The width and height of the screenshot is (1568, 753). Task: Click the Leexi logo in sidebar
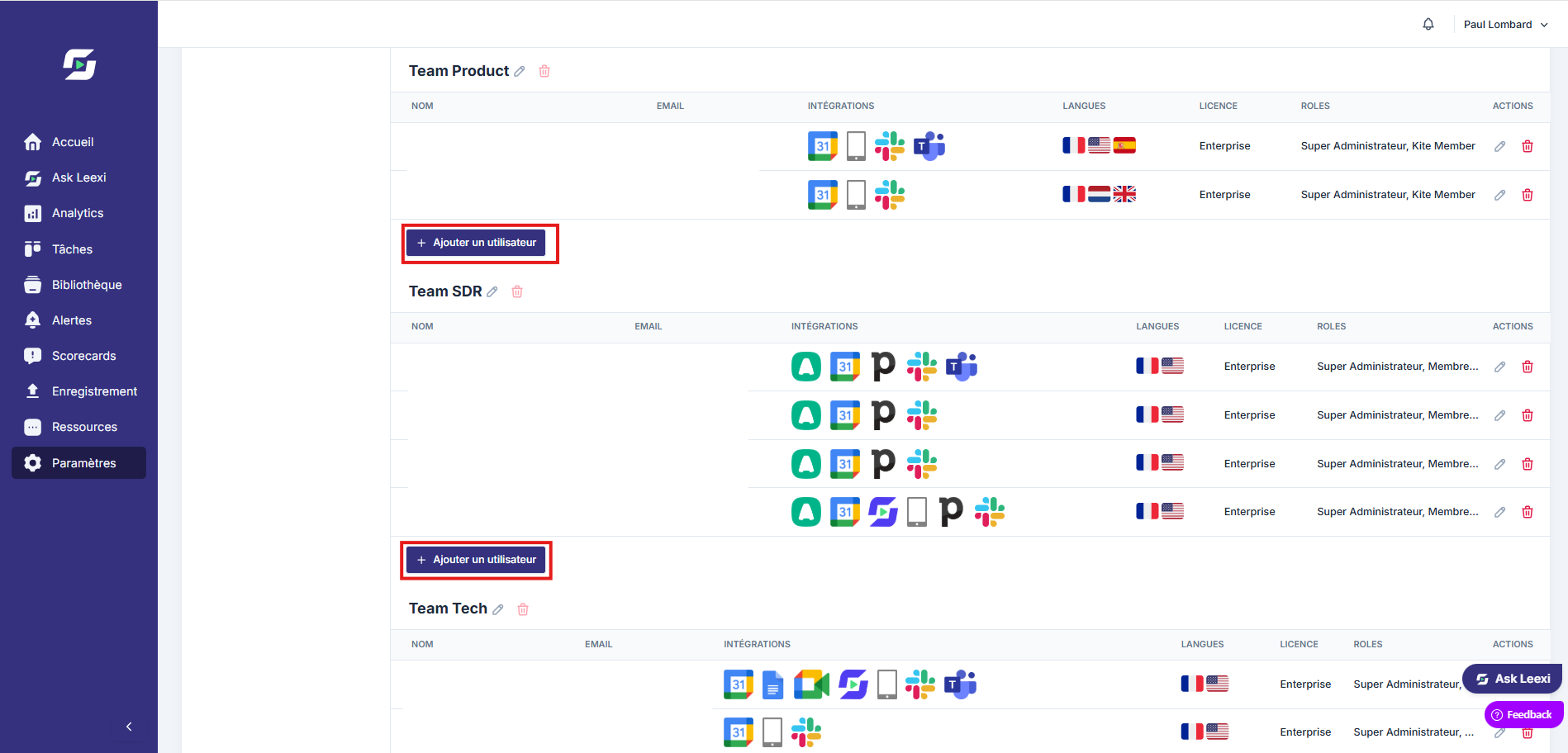click(x=79, y=64)
